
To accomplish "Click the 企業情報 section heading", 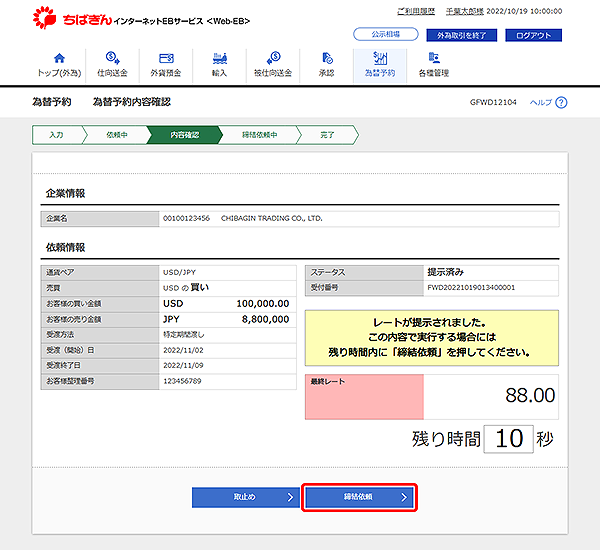I will pos(65,194).
